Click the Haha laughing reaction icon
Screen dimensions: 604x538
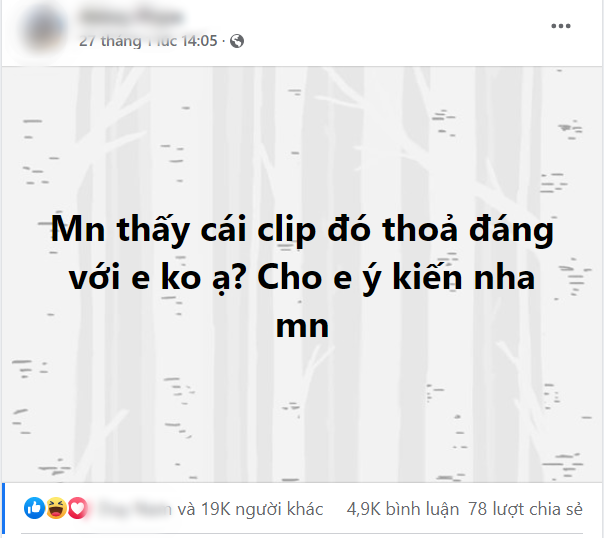point(56,508)
